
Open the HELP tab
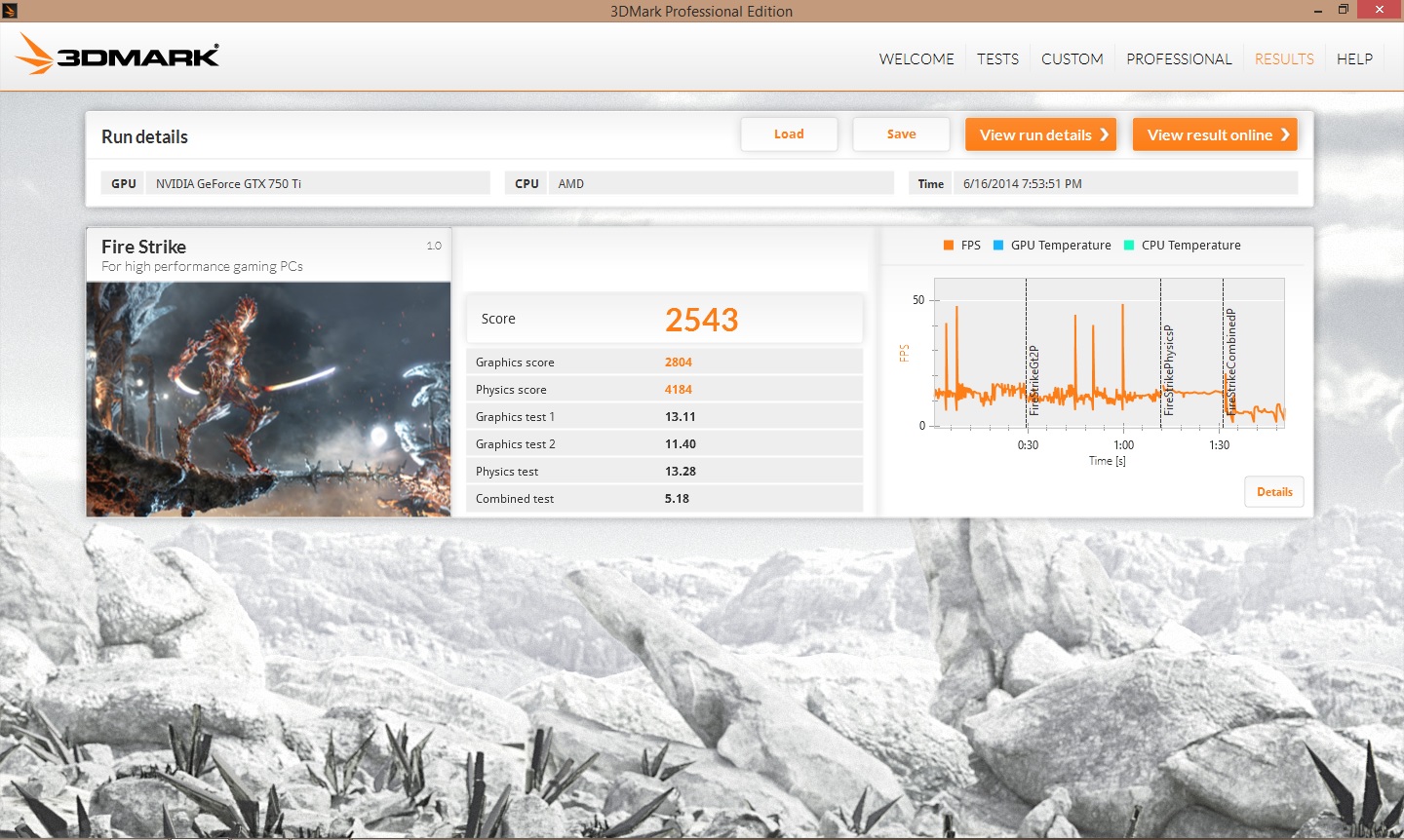(1354, 58)
